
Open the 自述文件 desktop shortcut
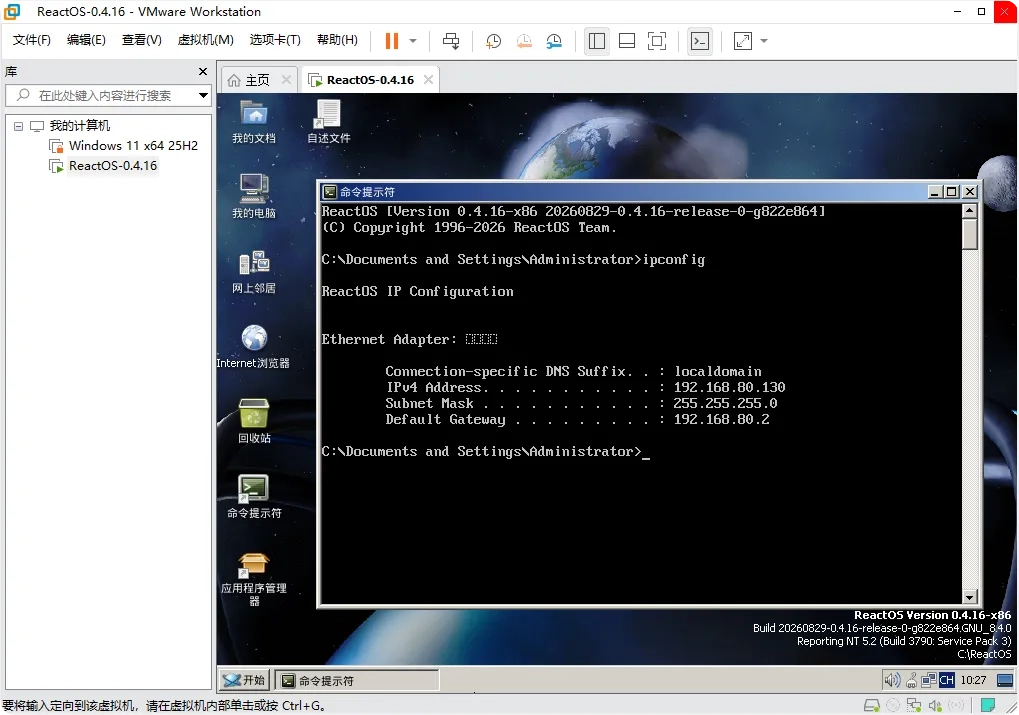328,122
